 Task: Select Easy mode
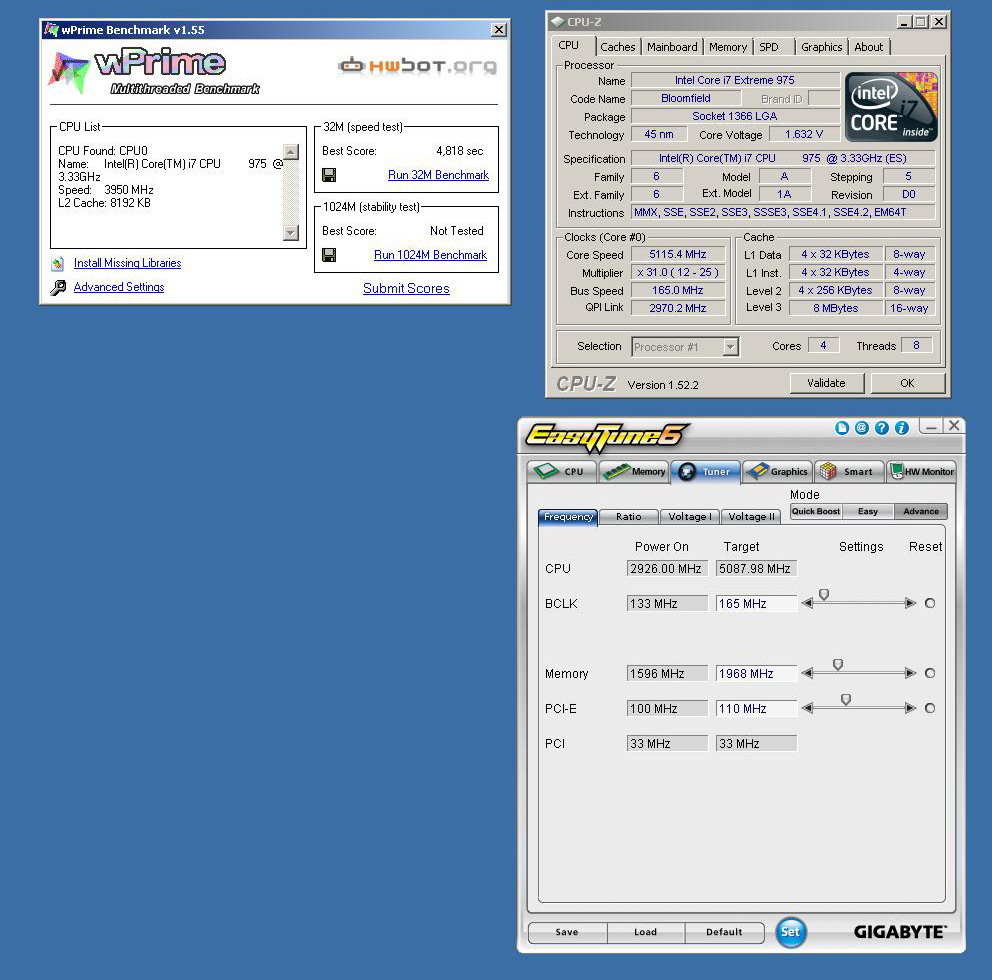[868, 511]
